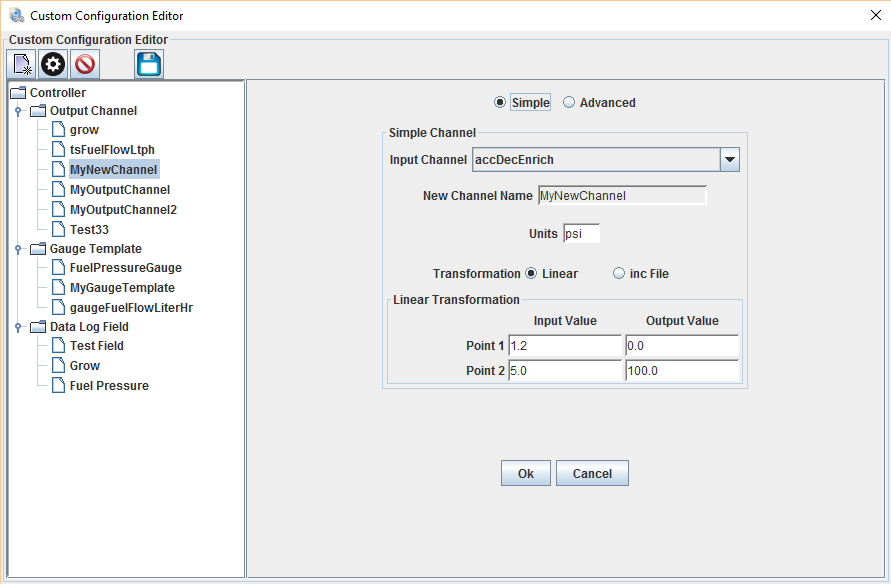Select the Simple radio button
Screen dimensions: 891x584
[x=500, y=102]
